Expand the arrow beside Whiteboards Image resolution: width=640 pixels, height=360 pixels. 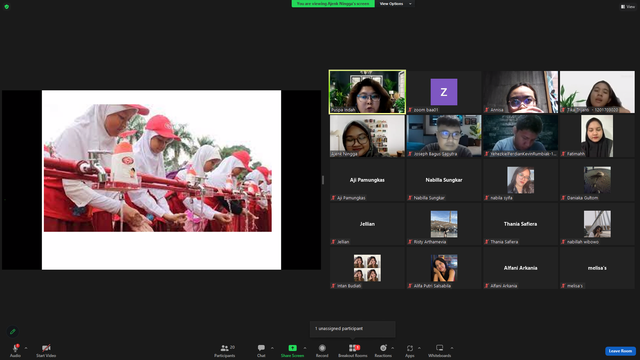point(452,348)
